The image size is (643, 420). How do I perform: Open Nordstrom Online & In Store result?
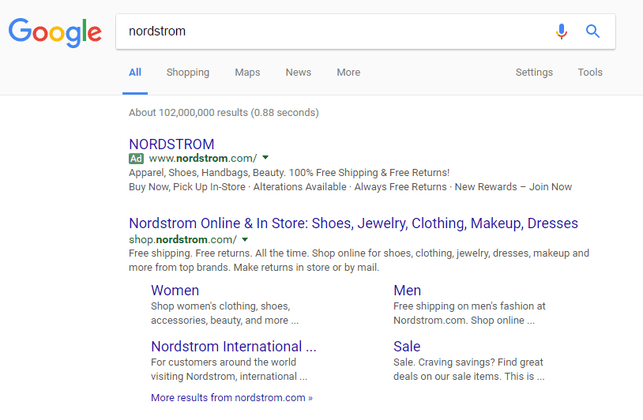click(353, 223)
